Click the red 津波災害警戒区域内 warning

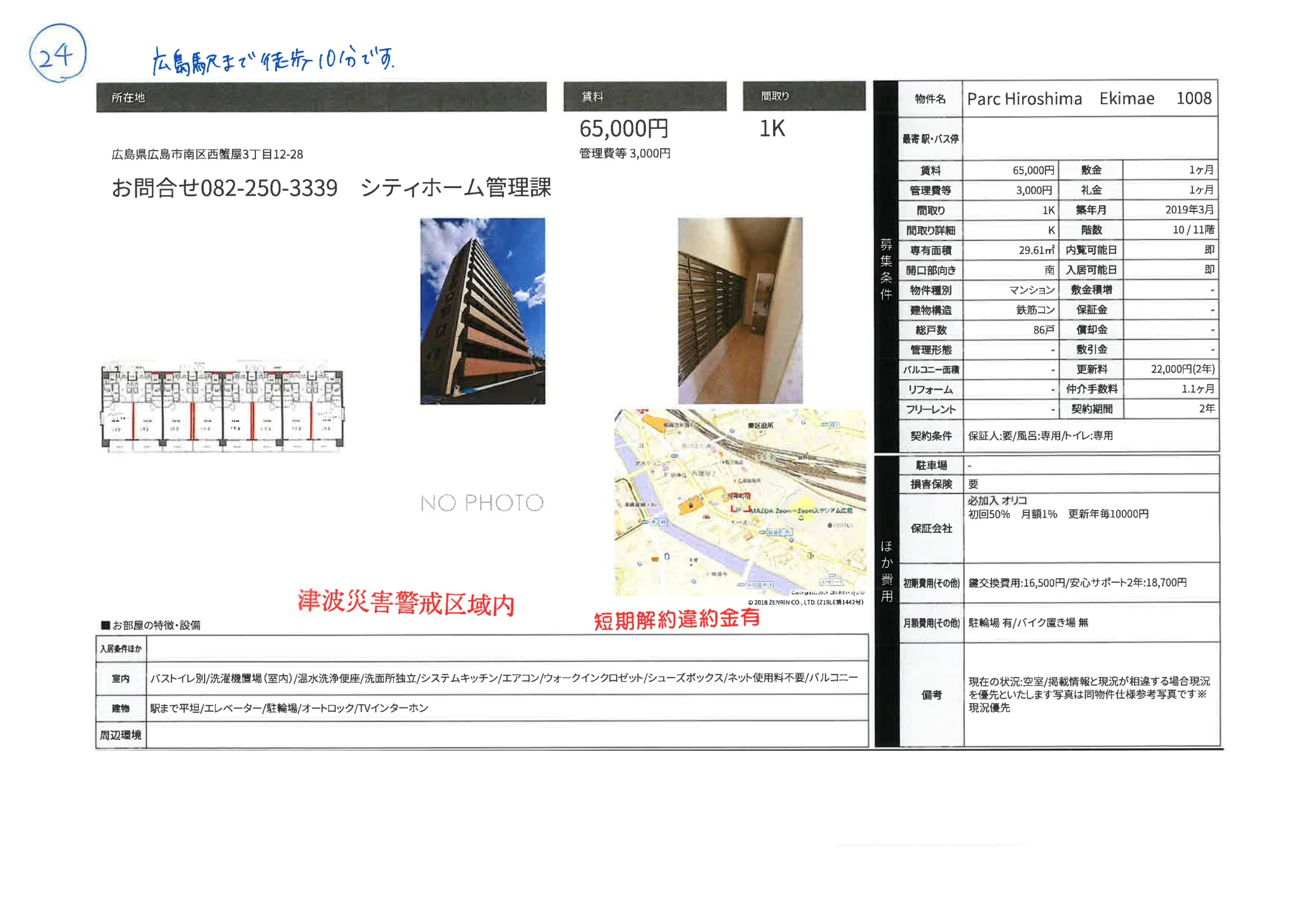(406, 602)
